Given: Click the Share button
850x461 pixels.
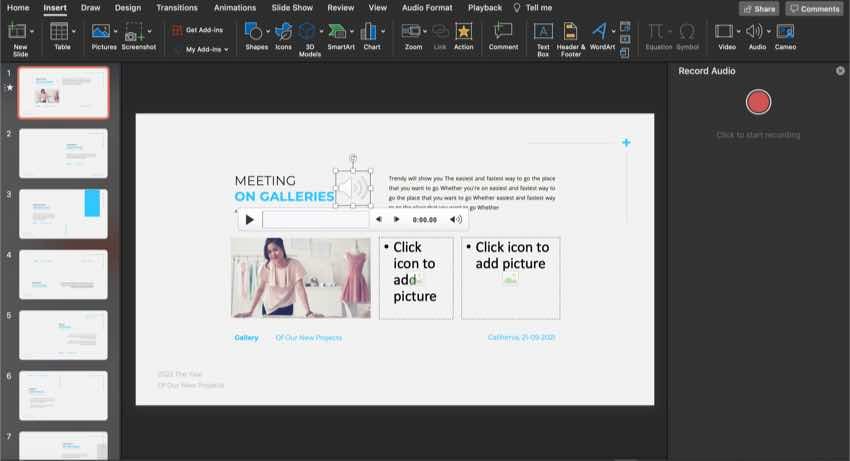Looking at the screenshot, I should pos(758,8).
